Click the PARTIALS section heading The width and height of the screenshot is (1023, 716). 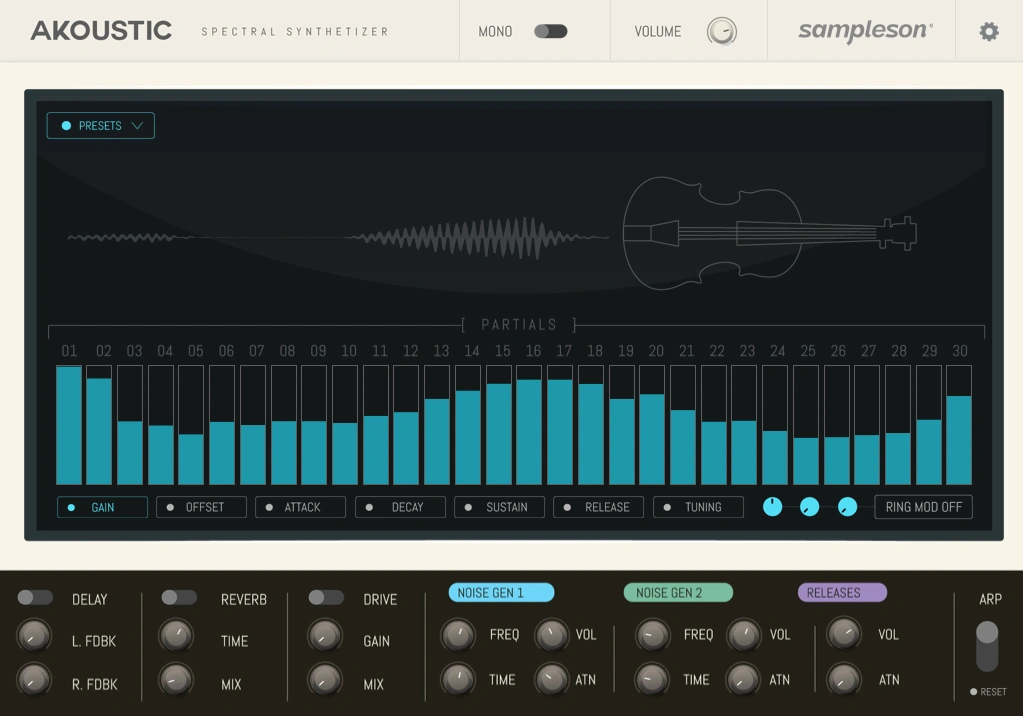pos(519,324)
